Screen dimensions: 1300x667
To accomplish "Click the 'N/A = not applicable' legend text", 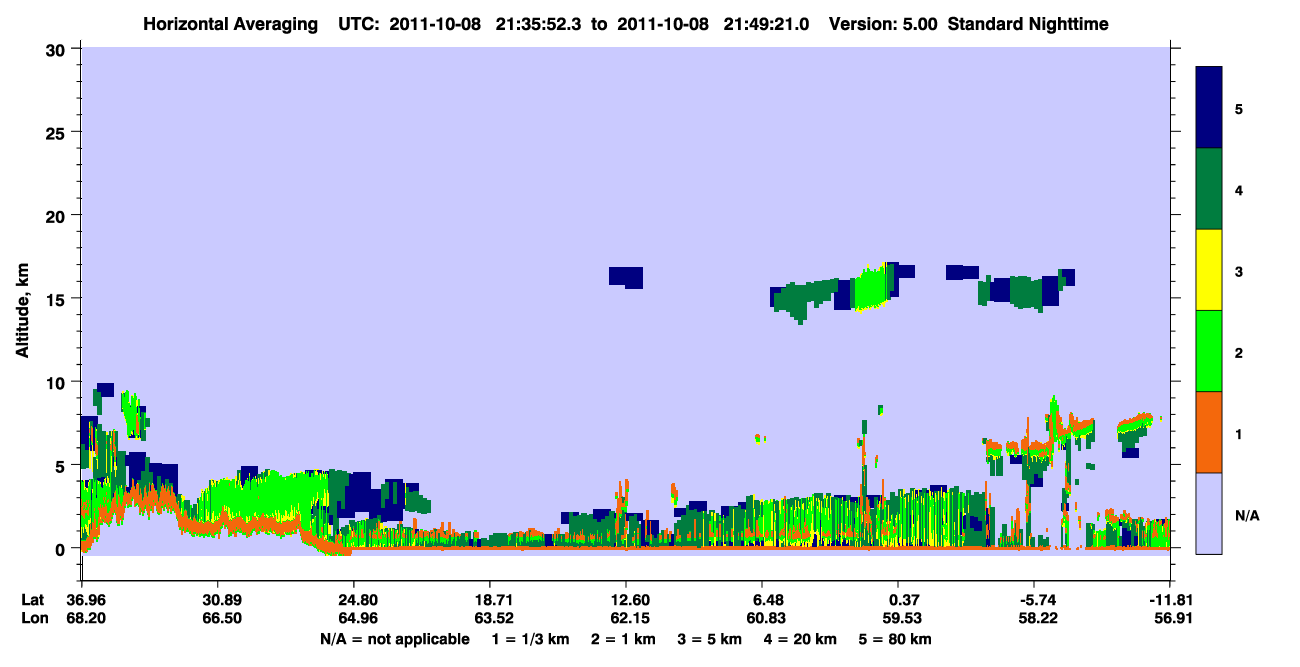I will (x=395, y=639).
